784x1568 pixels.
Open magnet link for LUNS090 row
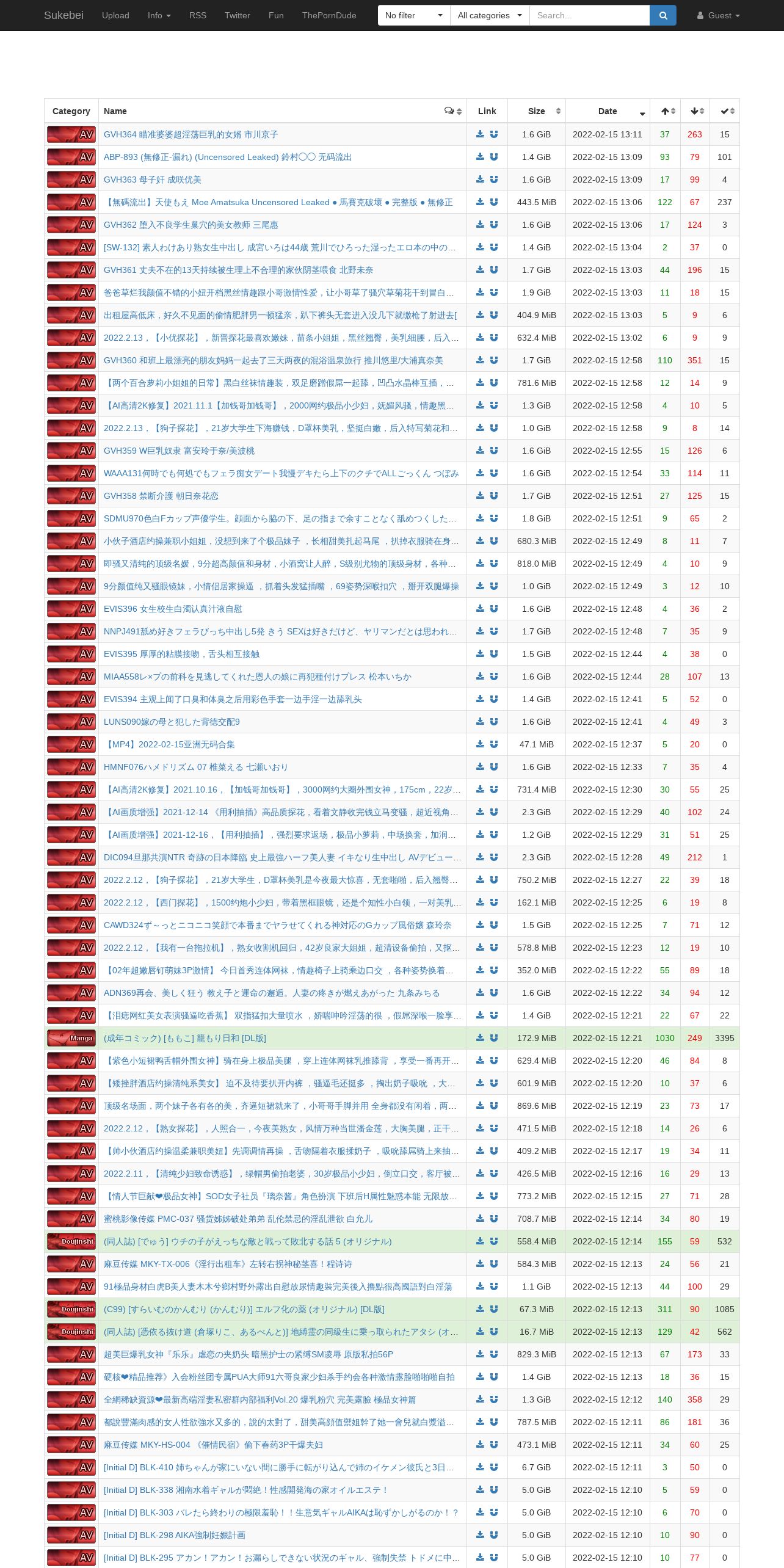494,722
